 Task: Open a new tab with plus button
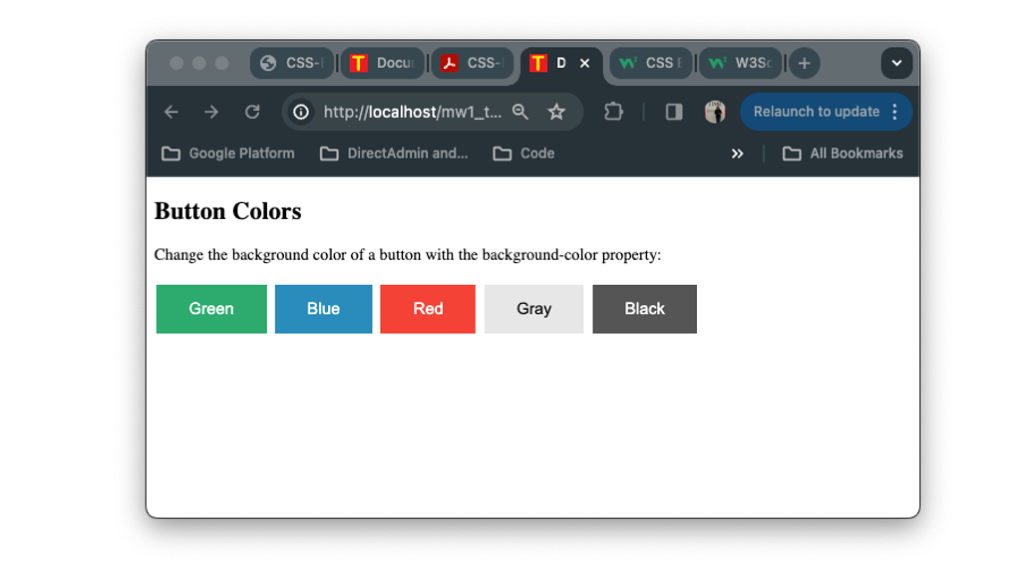(x=804, y=63)
